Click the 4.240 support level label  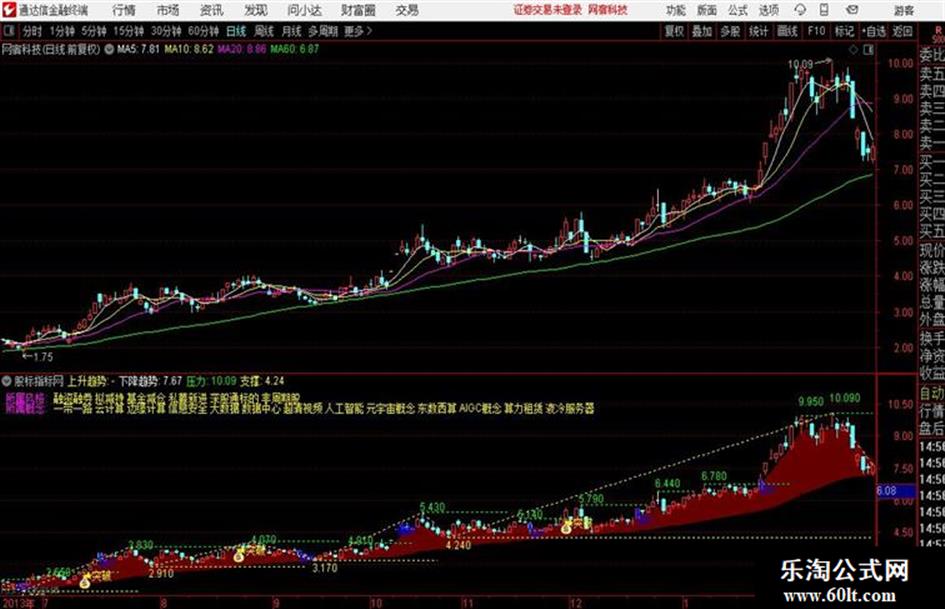click(x=458, y=546)
